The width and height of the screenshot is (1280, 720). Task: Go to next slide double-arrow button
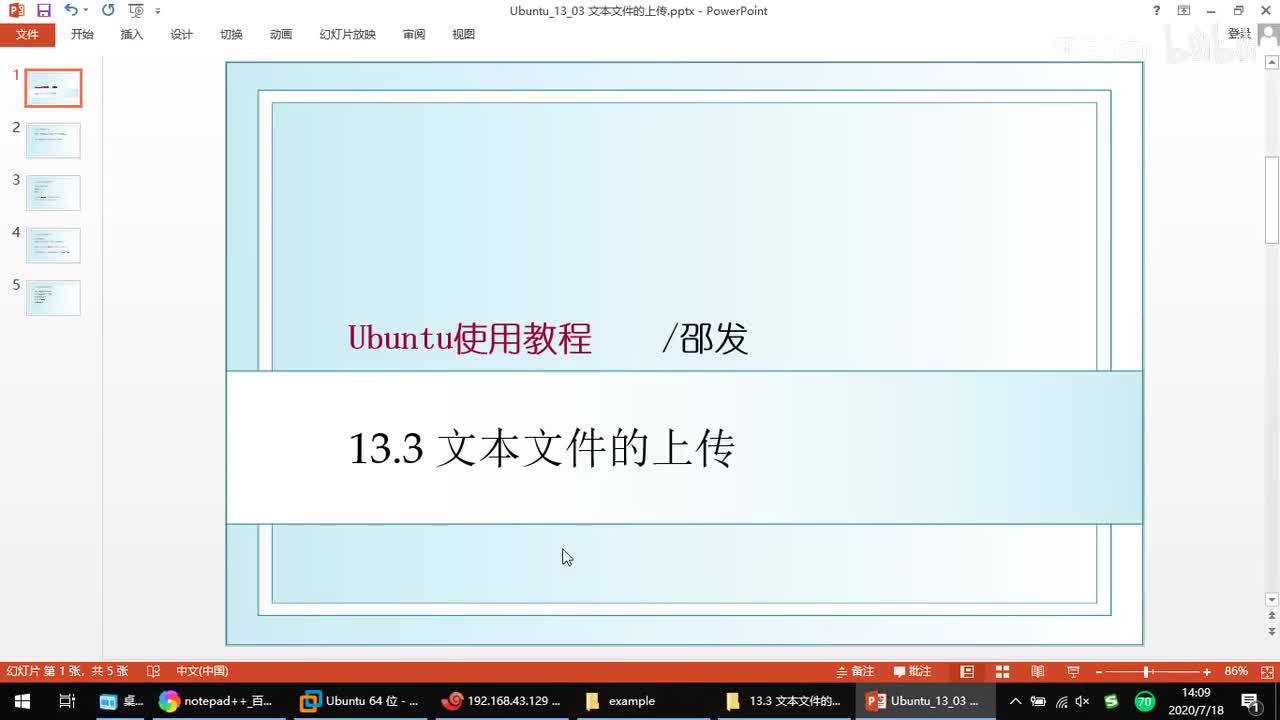1272,632
